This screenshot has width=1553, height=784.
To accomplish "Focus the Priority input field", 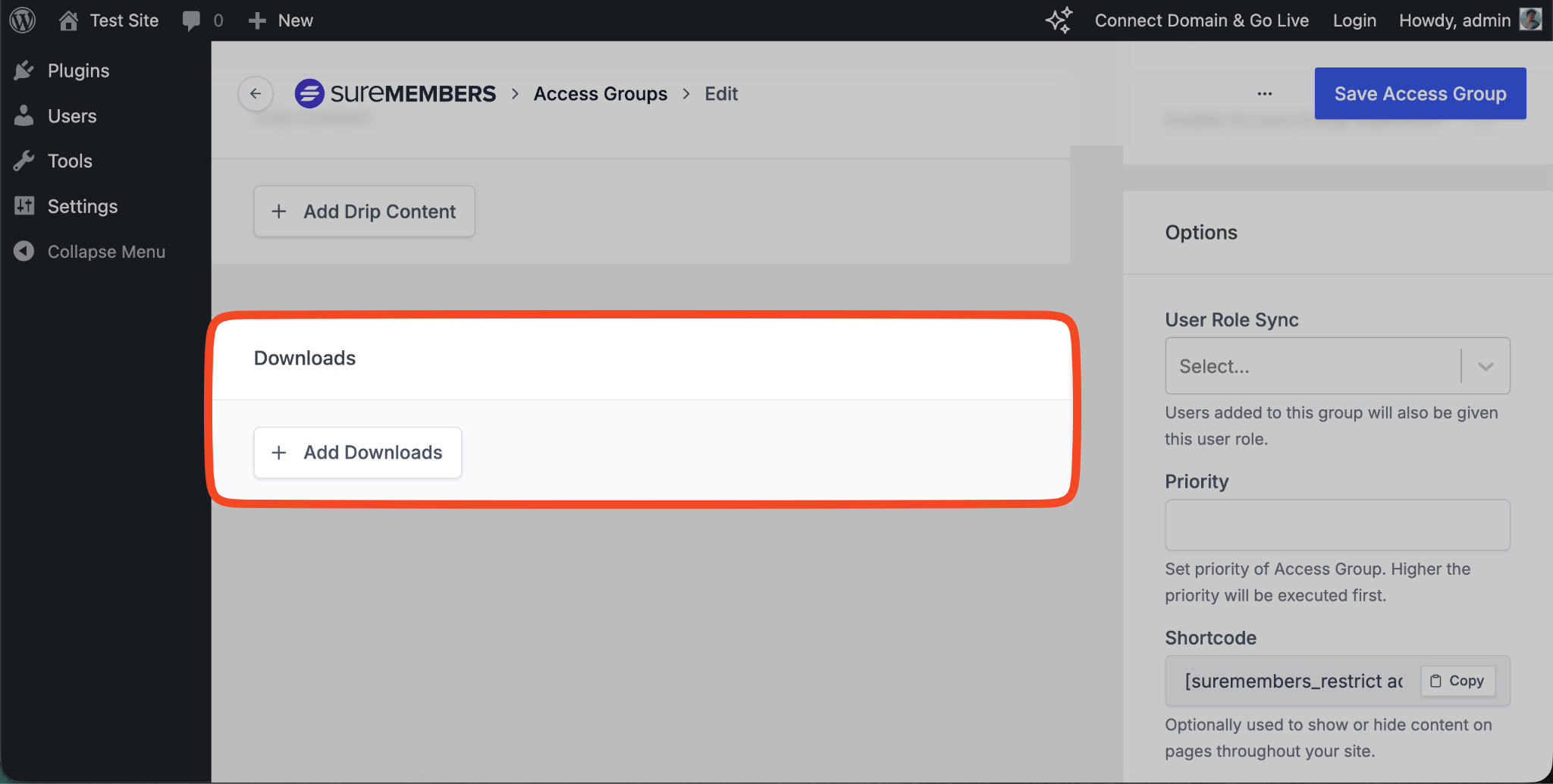I will [x=1337, y=525].
